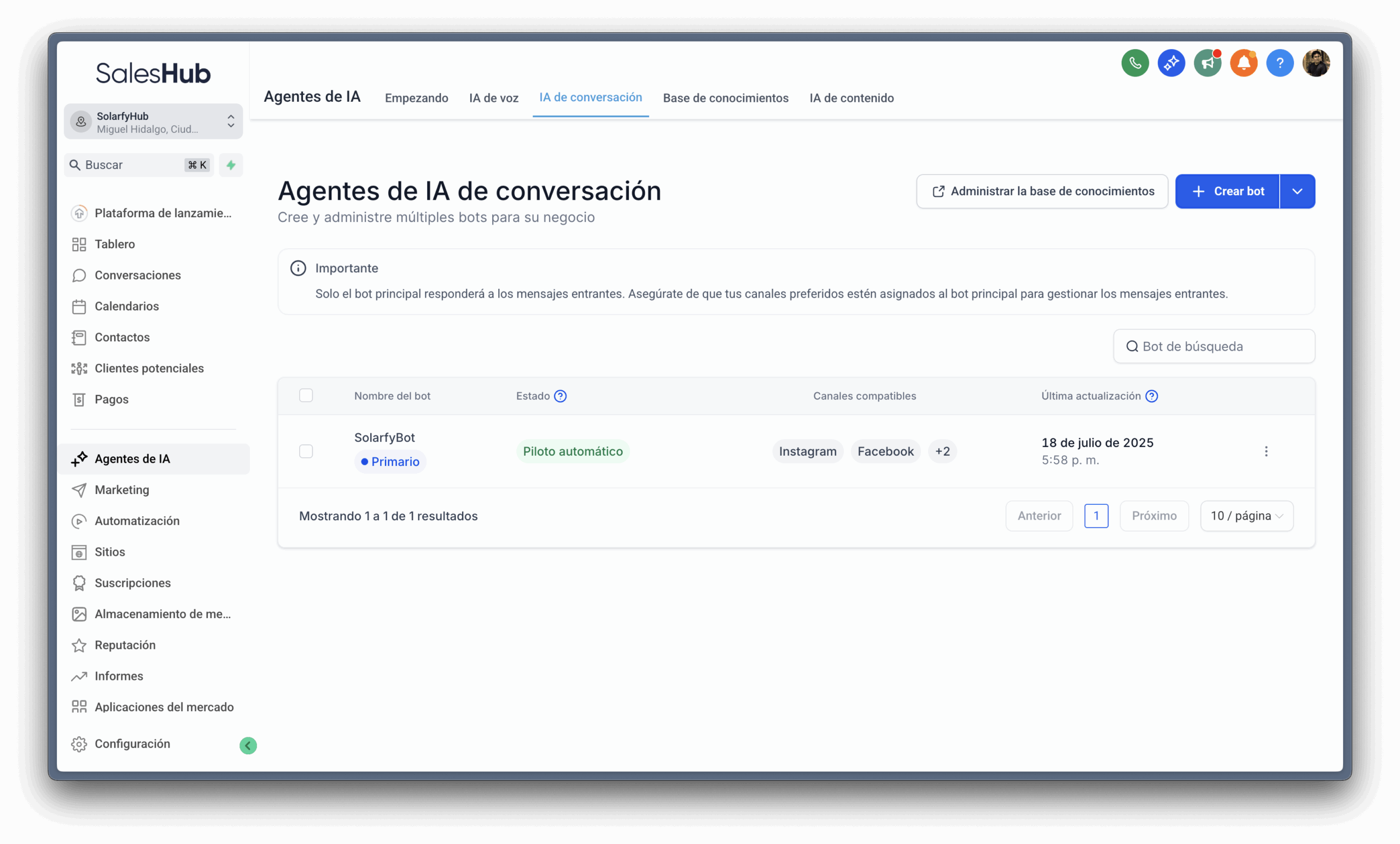The image size is (1400, 844).
Task: Select Conversaciones in the sidebar
Action: tap(137, 275)
